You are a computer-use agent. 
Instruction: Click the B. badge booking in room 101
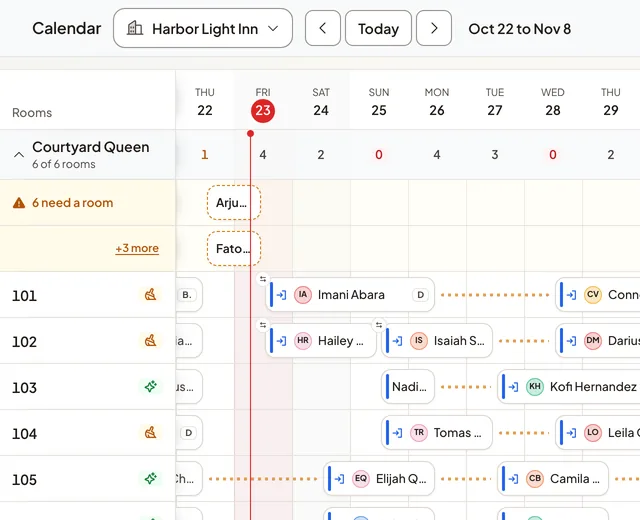coord(189,295)
